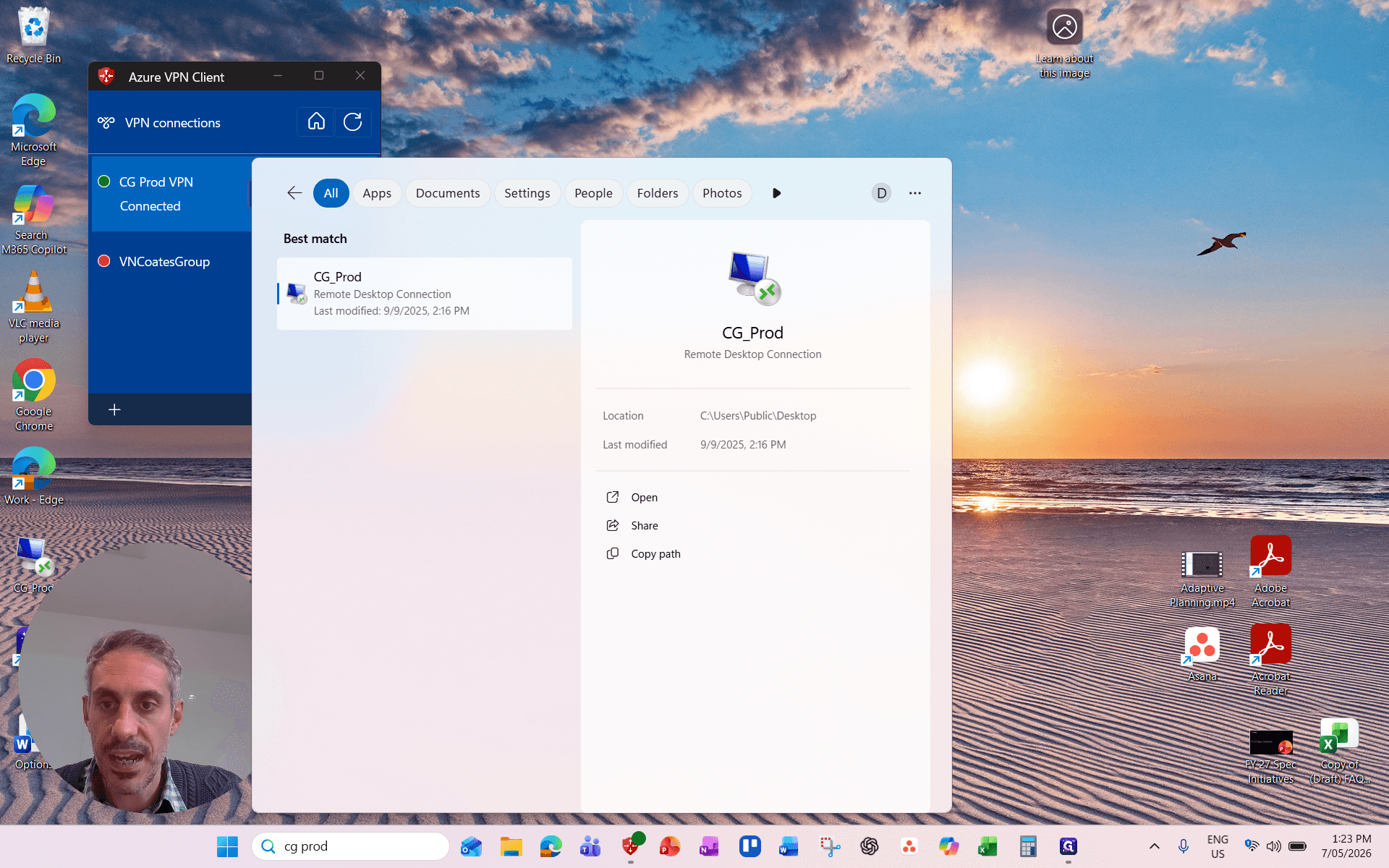Open ChatGPT from the taskbar
The height and width of the screenshot is (868, 1389).
[x=869, y=846]
